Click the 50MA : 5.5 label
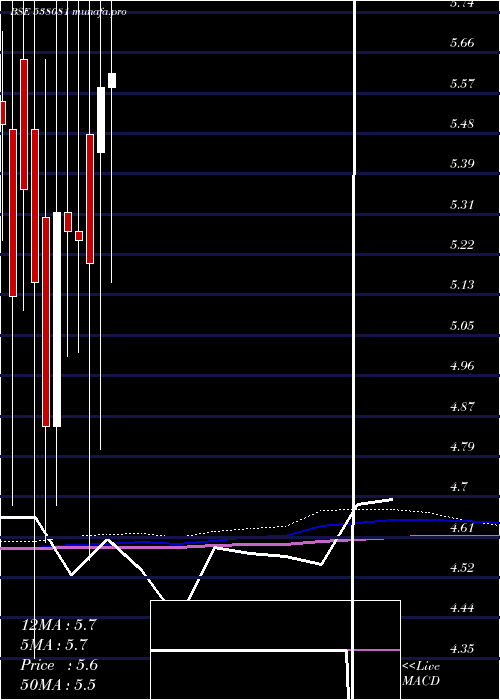 point(58,685)
